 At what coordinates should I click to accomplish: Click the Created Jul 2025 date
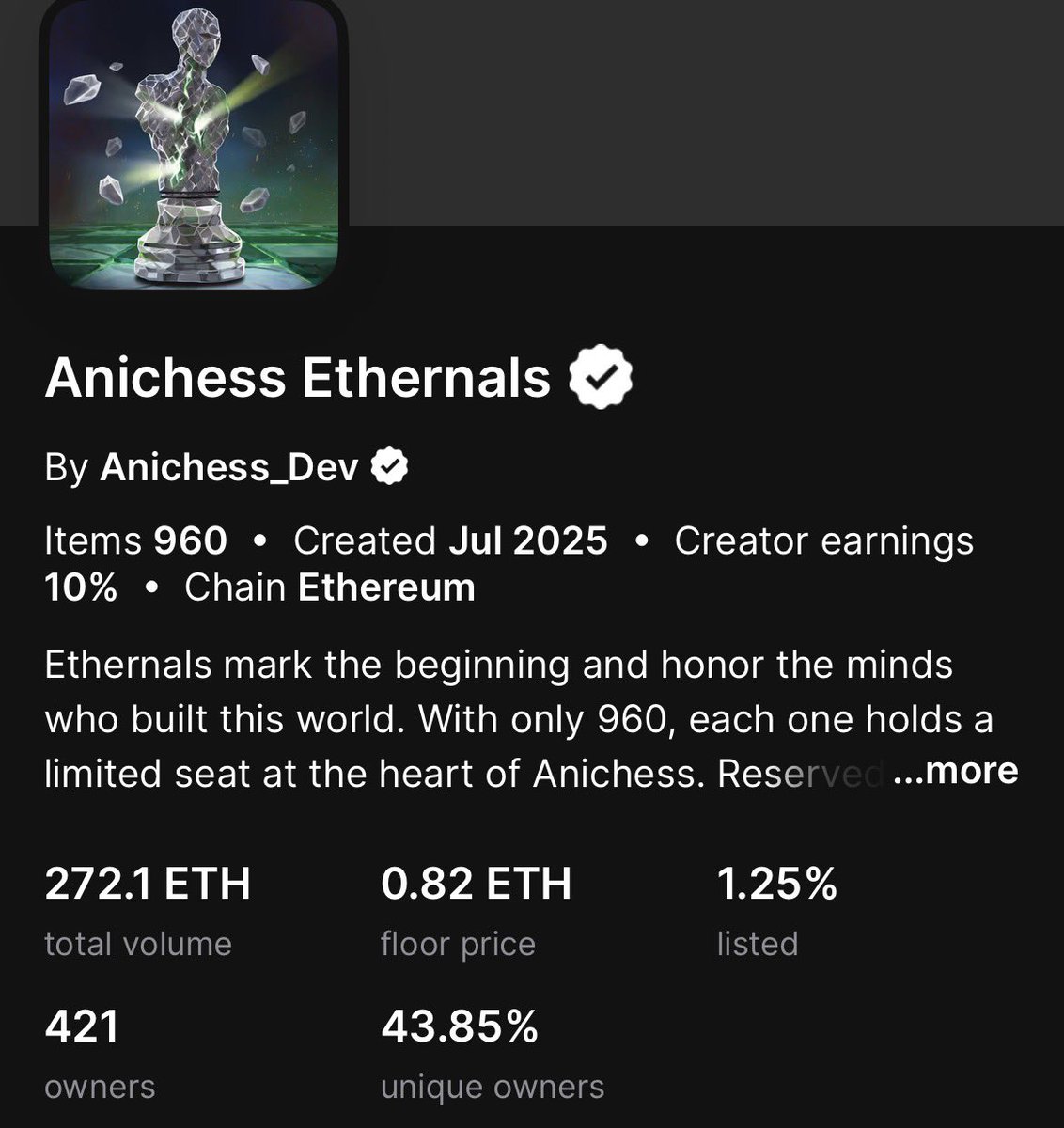[x=450, y=541]
